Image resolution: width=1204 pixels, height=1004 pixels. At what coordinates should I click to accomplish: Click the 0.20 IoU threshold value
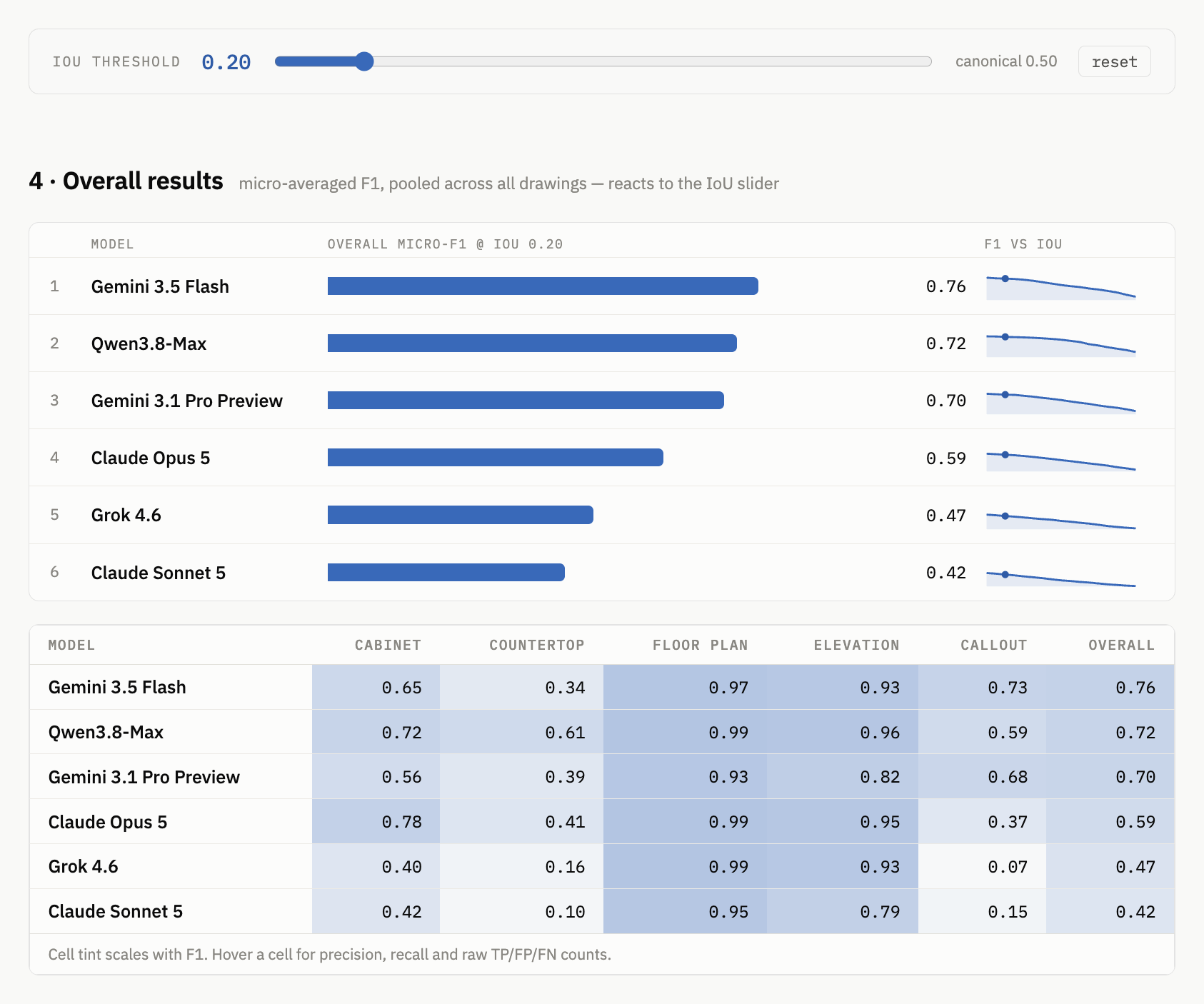226,62
